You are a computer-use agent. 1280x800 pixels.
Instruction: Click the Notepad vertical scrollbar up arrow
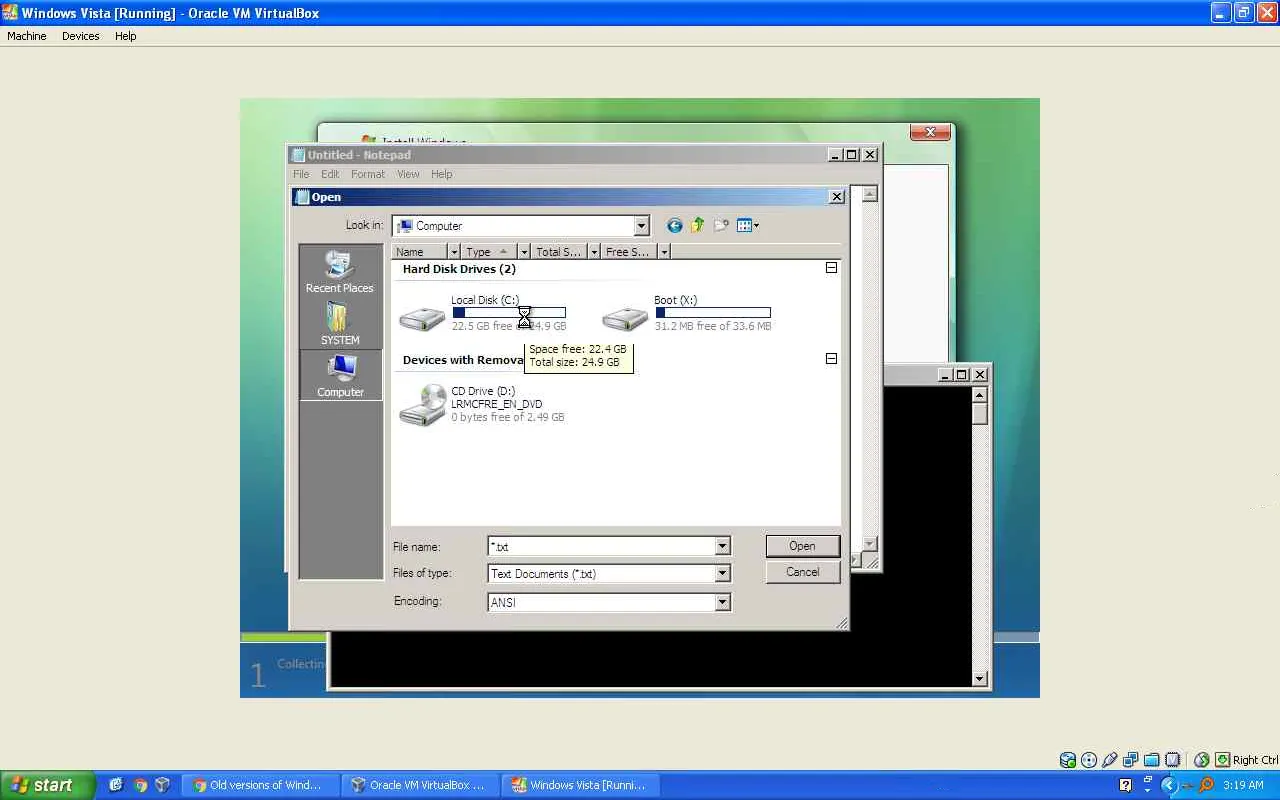point(870,194)
